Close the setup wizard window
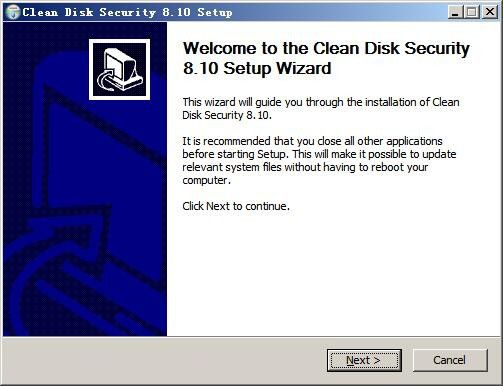Image resolution: width=503 pixels, height=386 pixels. pyautogui.click(x=490, y=12)
